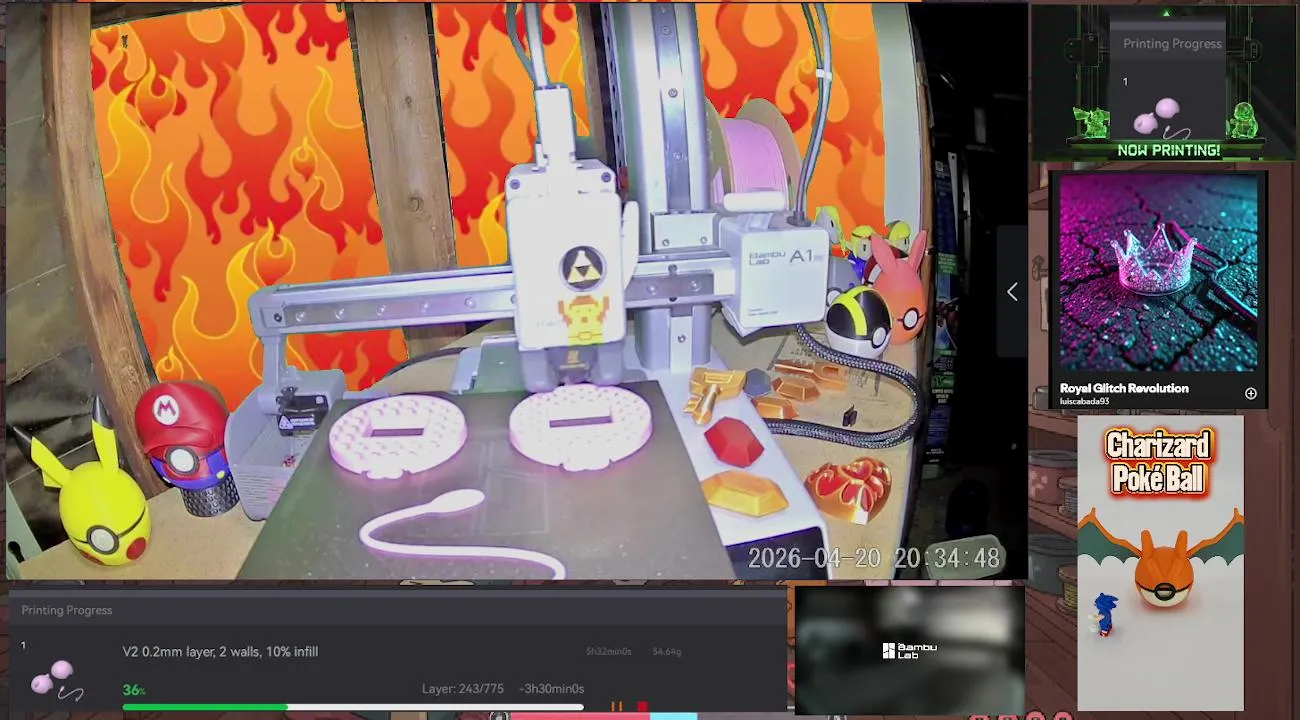1300x720 pixels.
Task: Click the pink model preview in the top-right Printing Progress widget
Action: tap(1160, 117)
